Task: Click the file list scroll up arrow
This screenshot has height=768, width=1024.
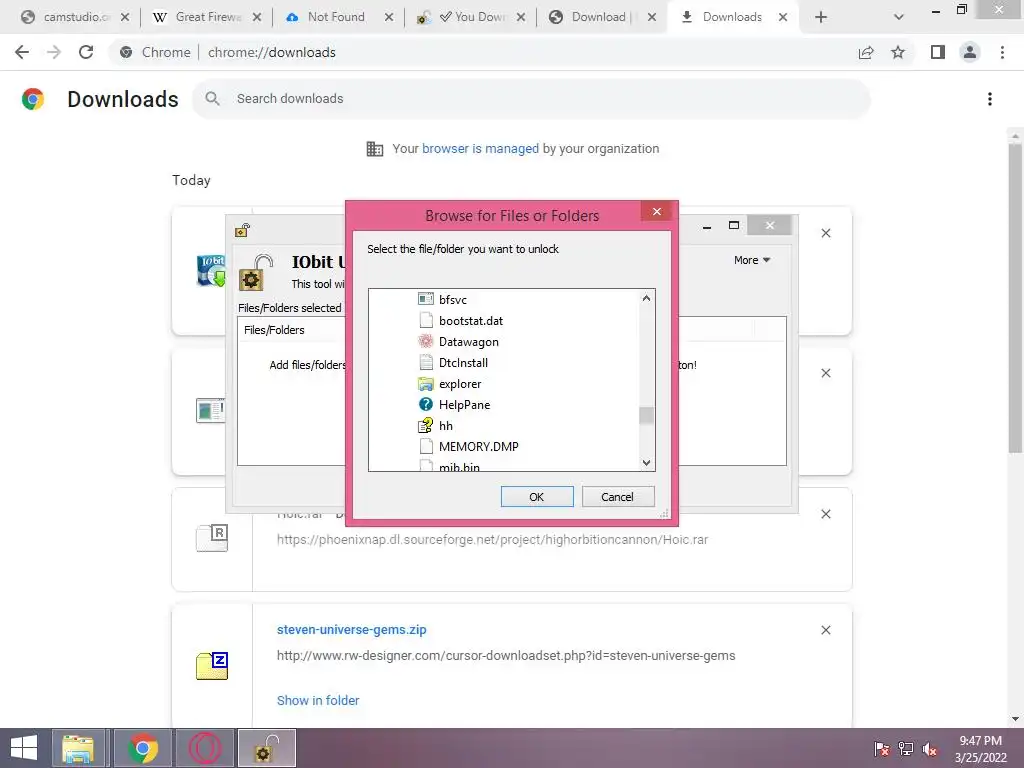Action: (647, 298)
